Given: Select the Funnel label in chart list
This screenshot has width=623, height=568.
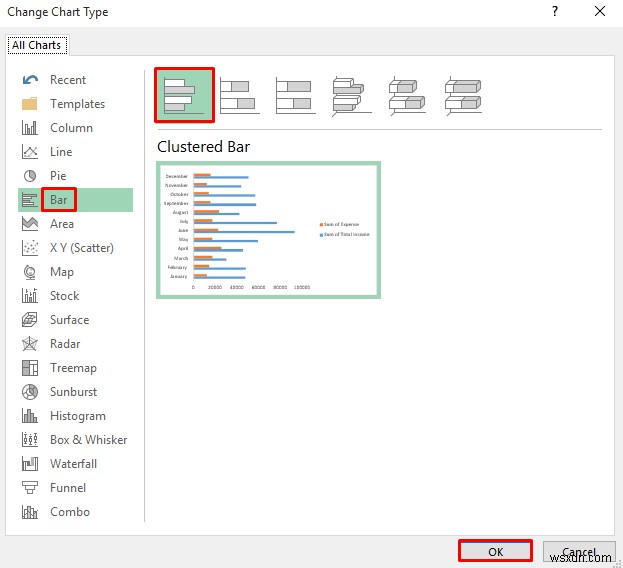Looking at the screenshot, I should coord(68,488).
